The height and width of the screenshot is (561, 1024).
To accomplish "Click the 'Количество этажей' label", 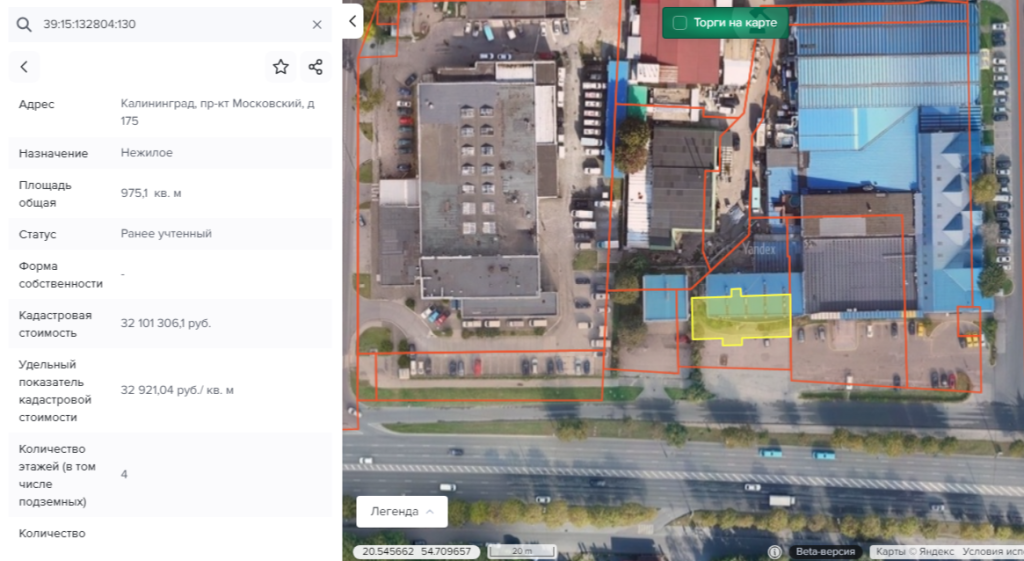I will point(57,475).
